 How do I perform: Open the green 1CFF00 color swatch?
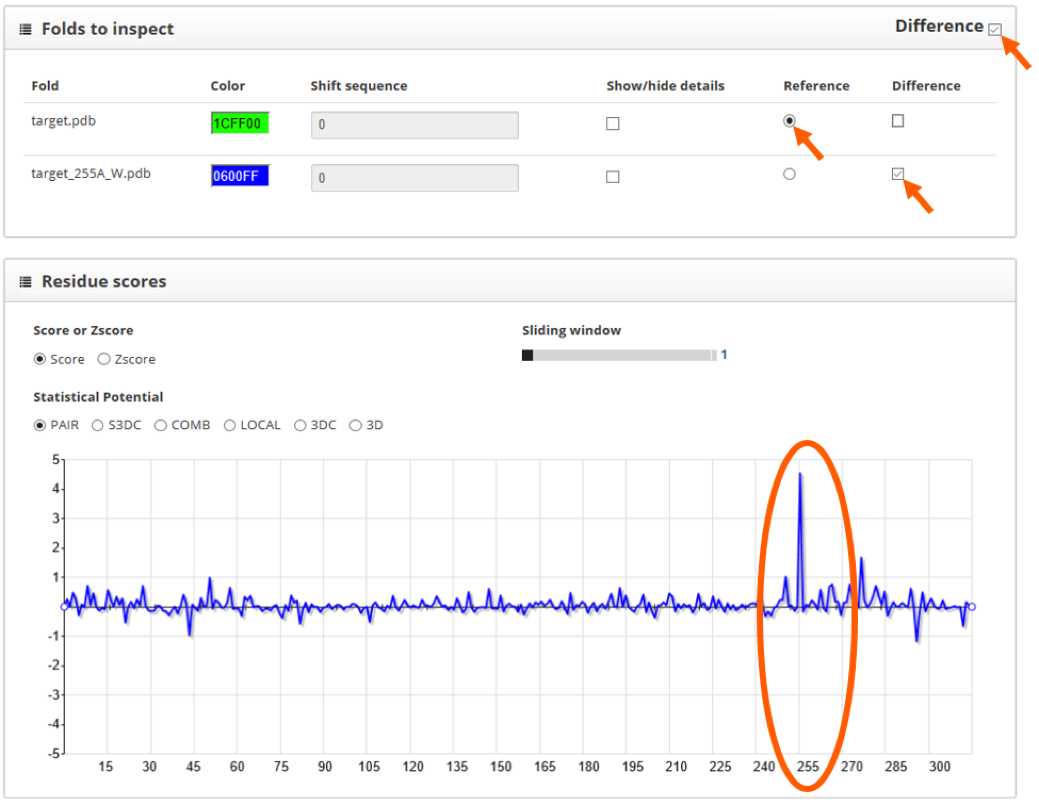[240, 123]
